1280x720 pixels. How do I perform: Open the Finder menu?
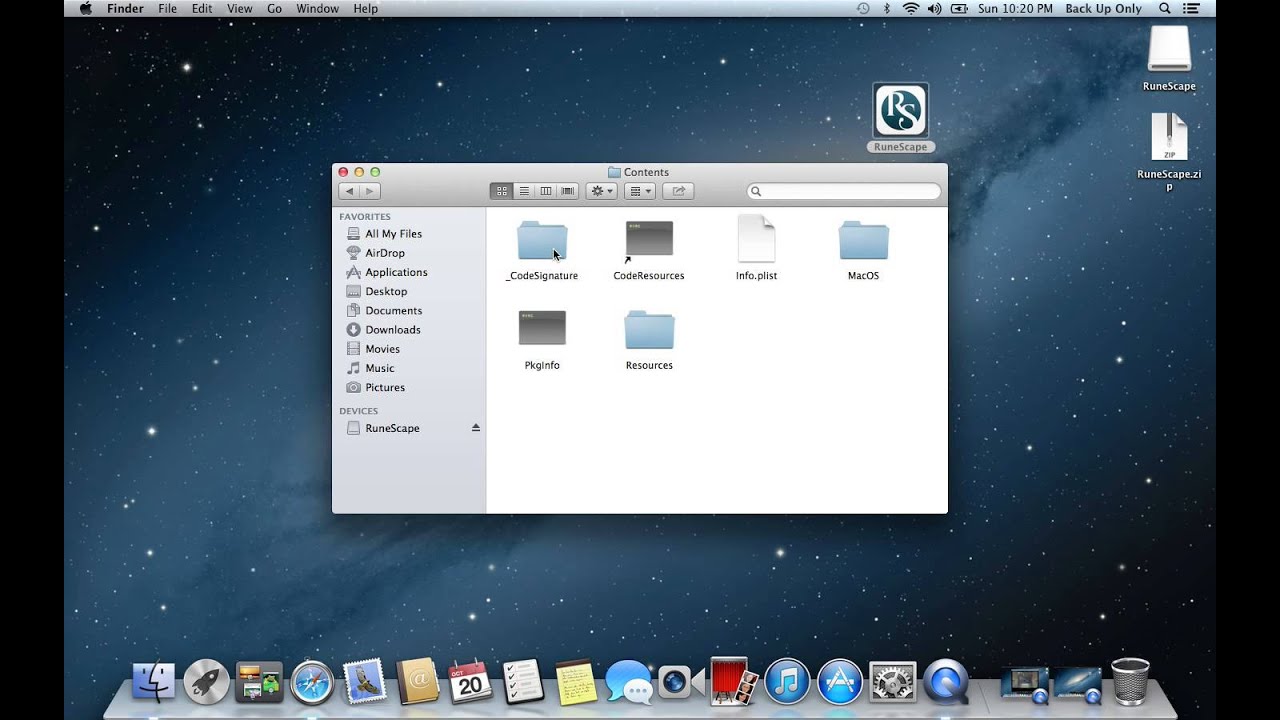point(126,8)
